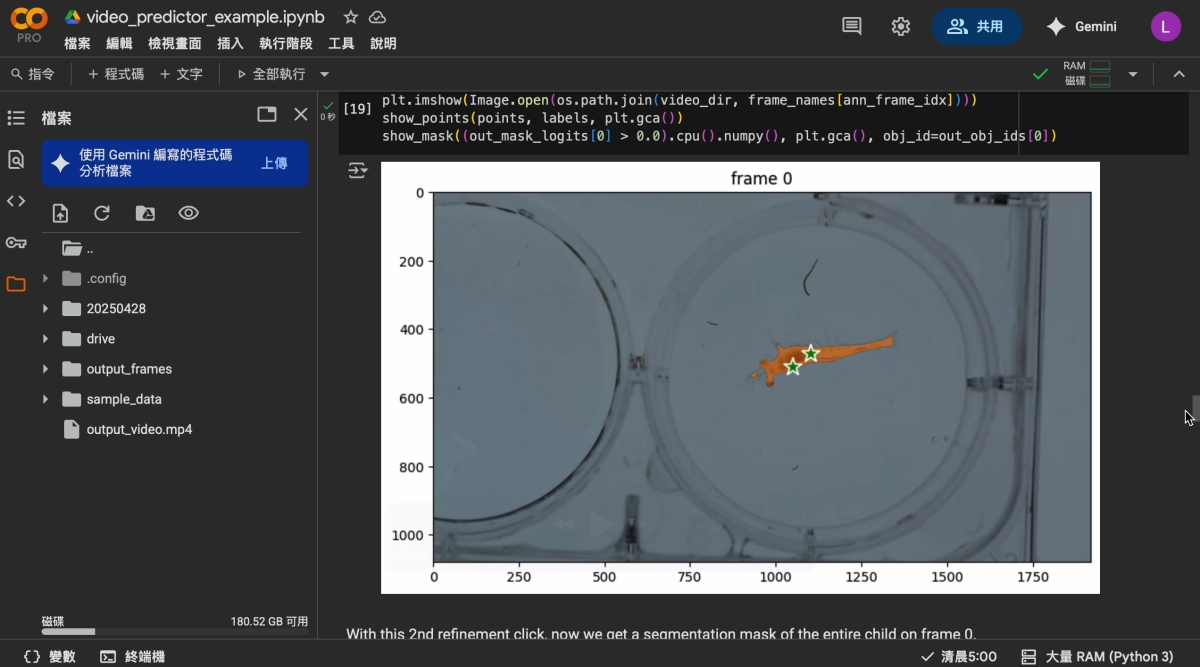Refresh the file browser listing

tap(102, 213)
